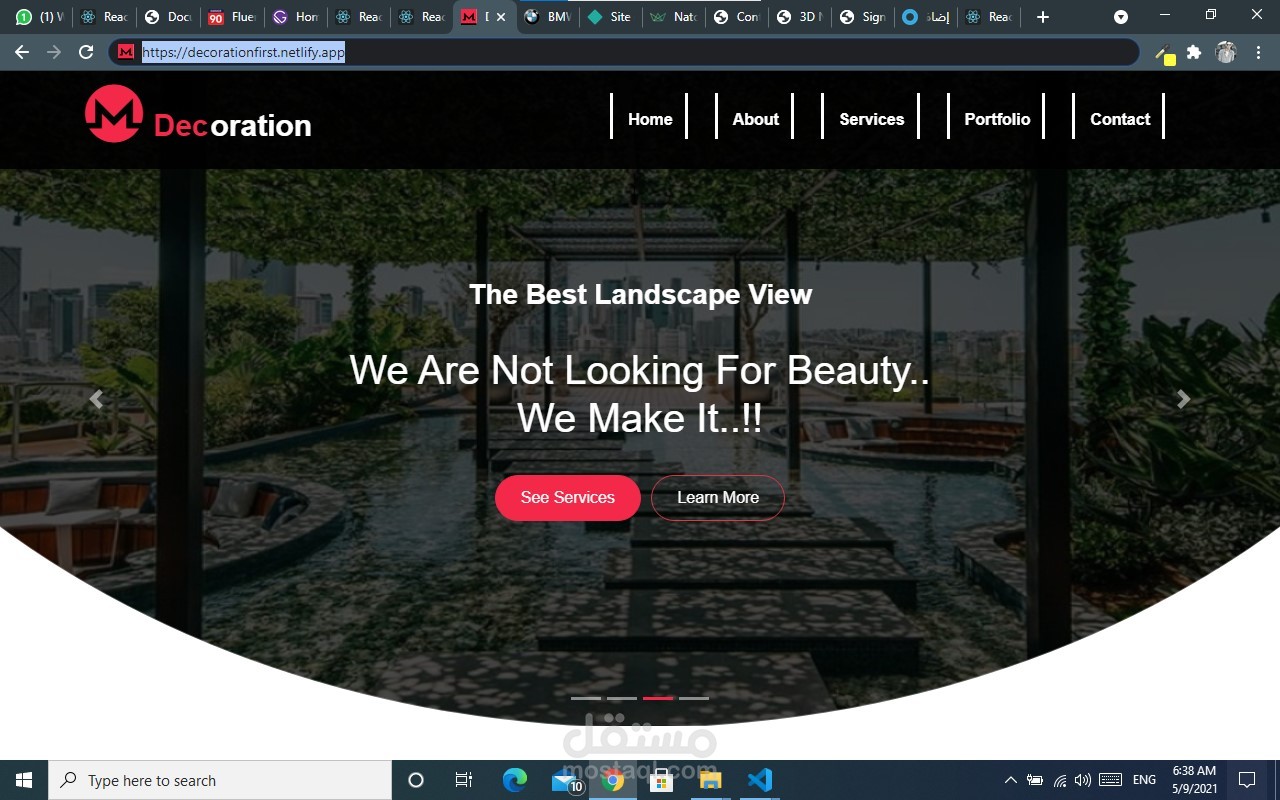Image resolution: width=1280 pixels, height=800 pixels.
Task: Open the volume speaker tray icon
Action: coord(1083,780)
